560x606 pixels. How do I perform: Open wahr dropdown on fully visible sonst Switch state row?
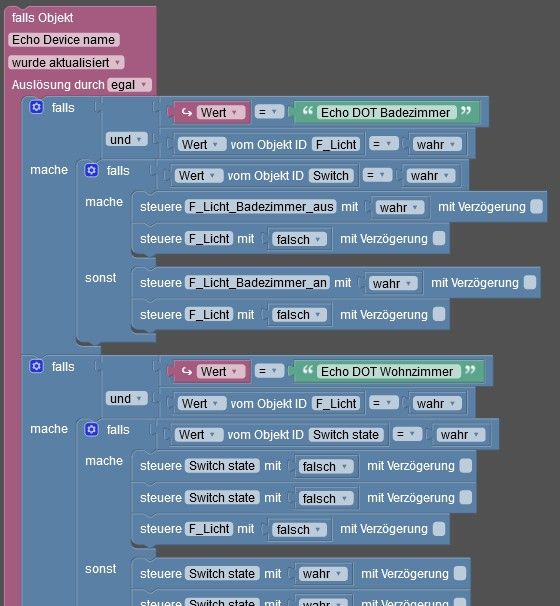click(323, 574)
